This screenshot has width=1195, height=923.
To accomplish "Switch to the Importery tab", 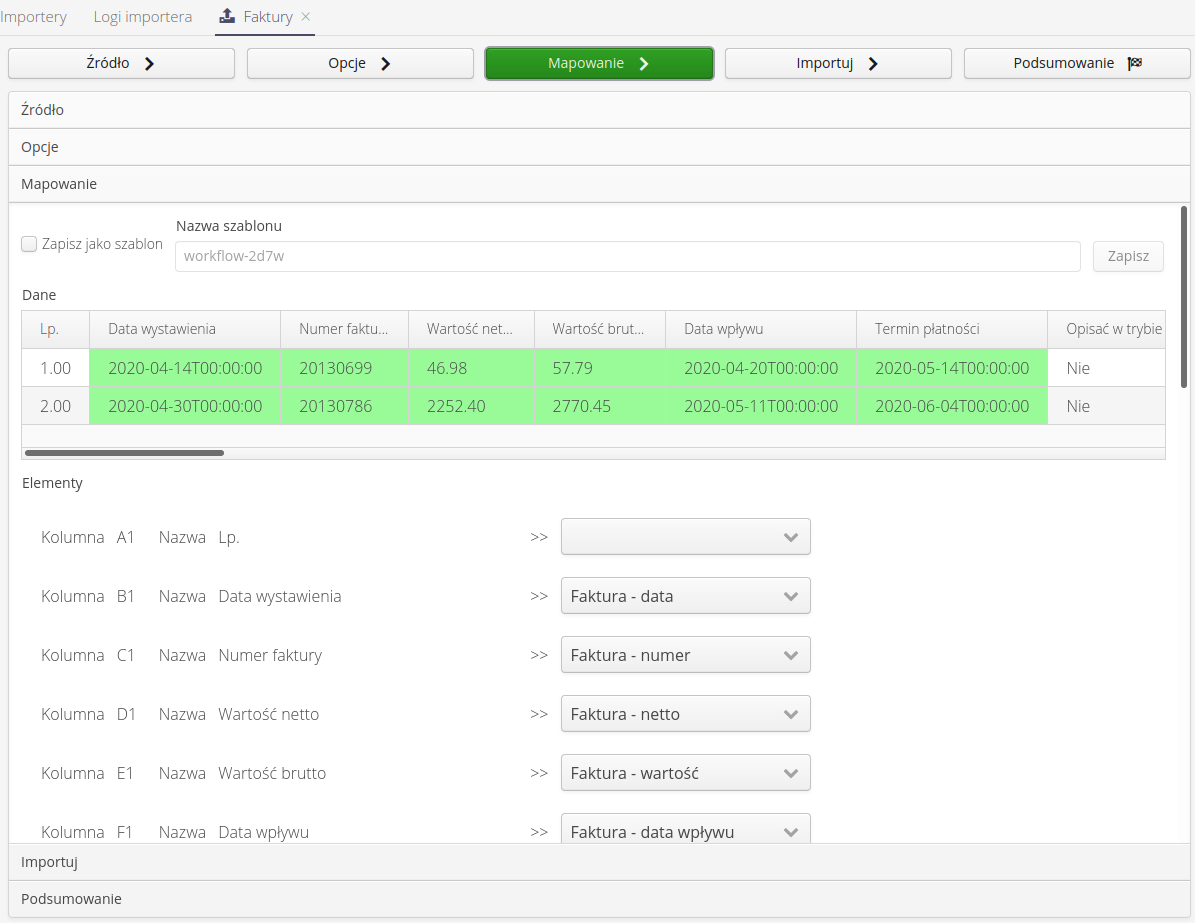I will [34, 16].
